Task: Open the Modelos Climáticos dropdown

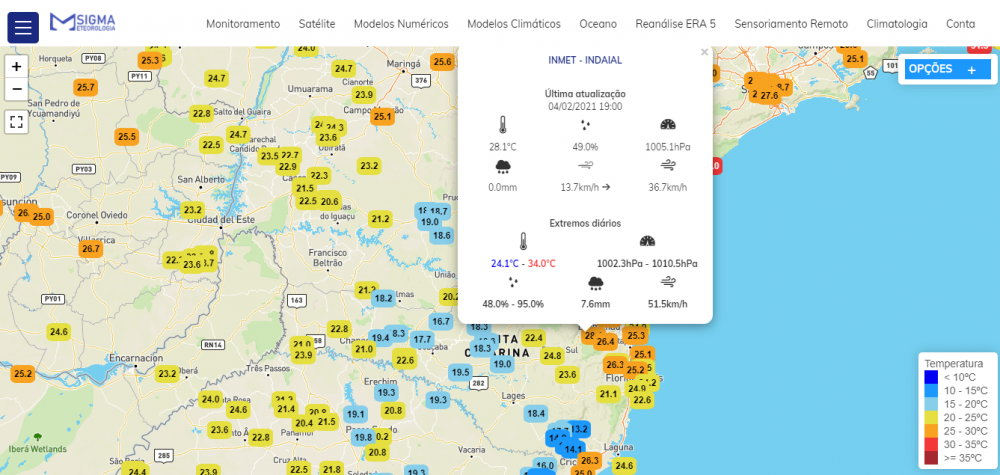Action: [514, 24]
